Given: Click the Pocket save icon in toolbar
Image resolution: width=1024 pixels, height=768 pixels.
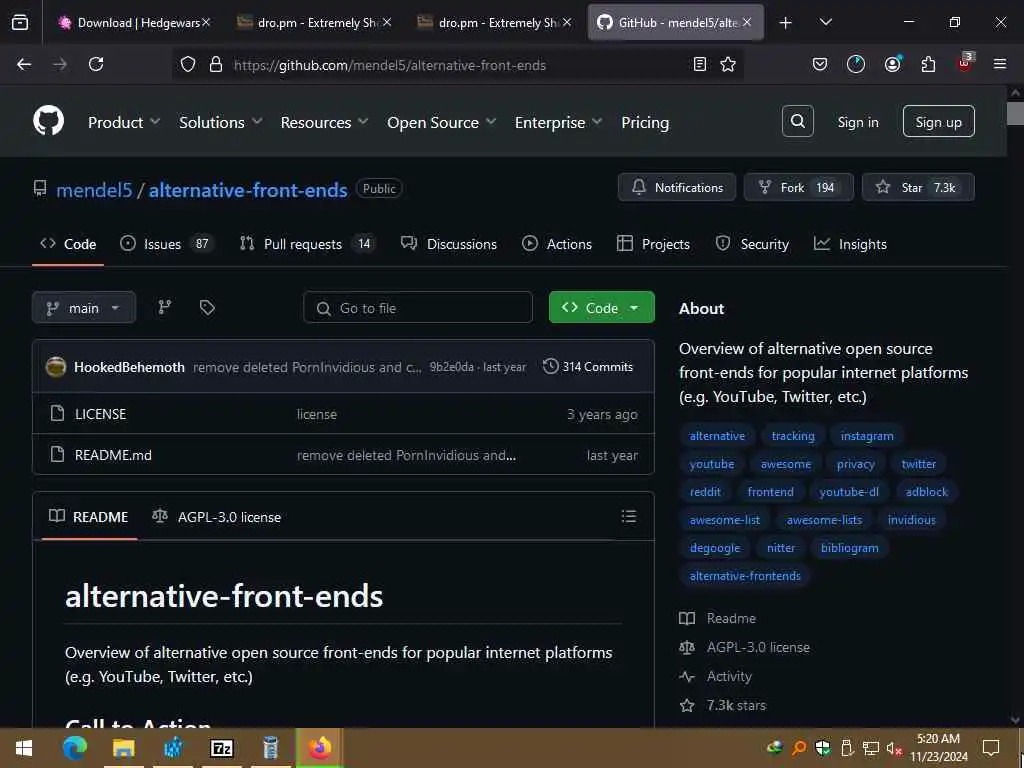Looking at the screenshot, I should [x=820, y=64].
